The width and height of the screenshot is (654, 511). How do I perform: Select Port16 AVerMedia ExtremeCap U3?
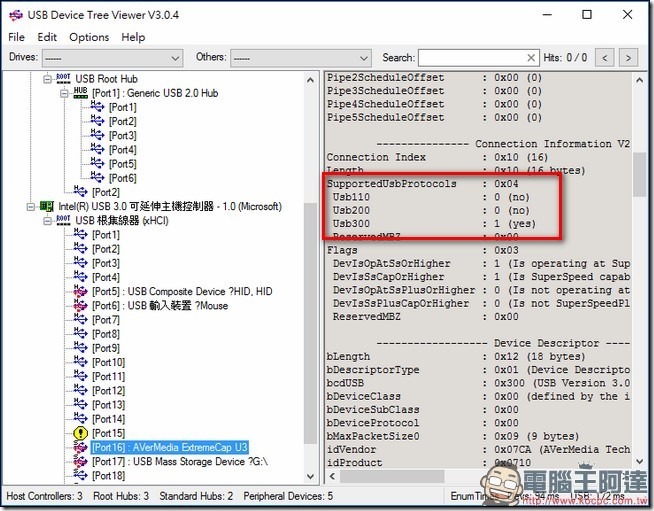click(x=170, y=448)
